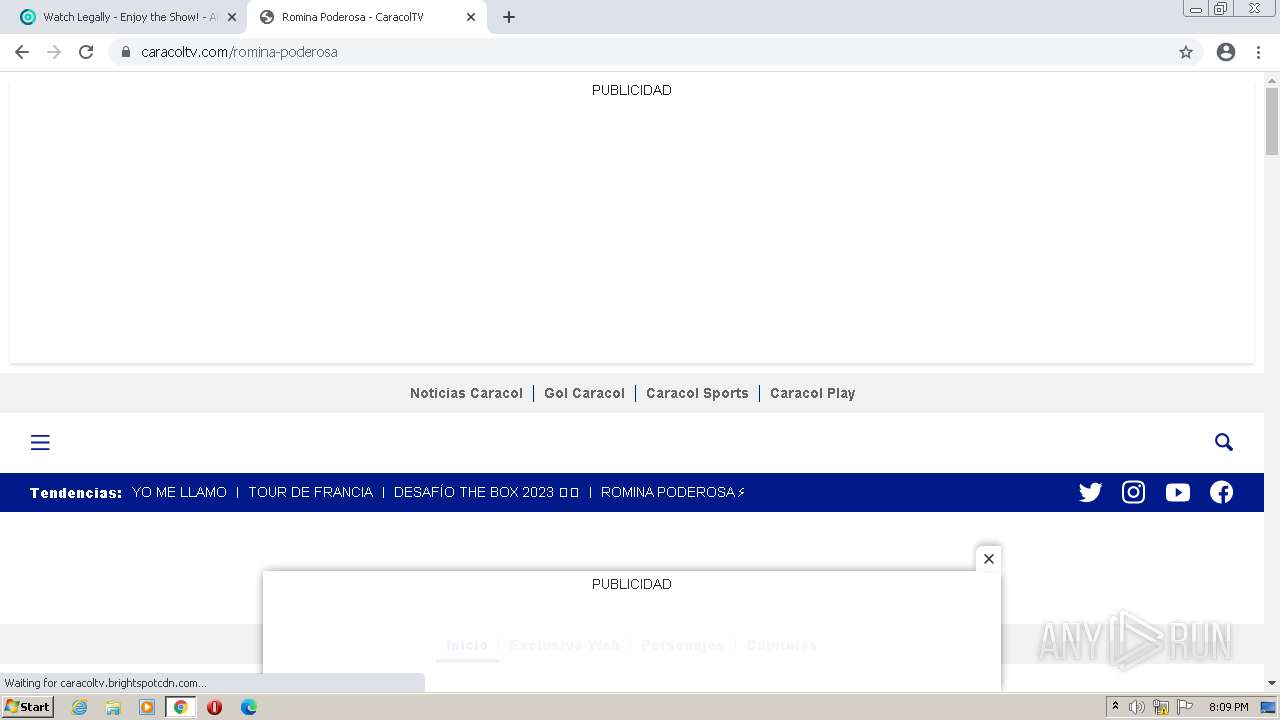Open the Facebook icon link
Screen dimensions: 1280x720
[x=1221, y=492]
